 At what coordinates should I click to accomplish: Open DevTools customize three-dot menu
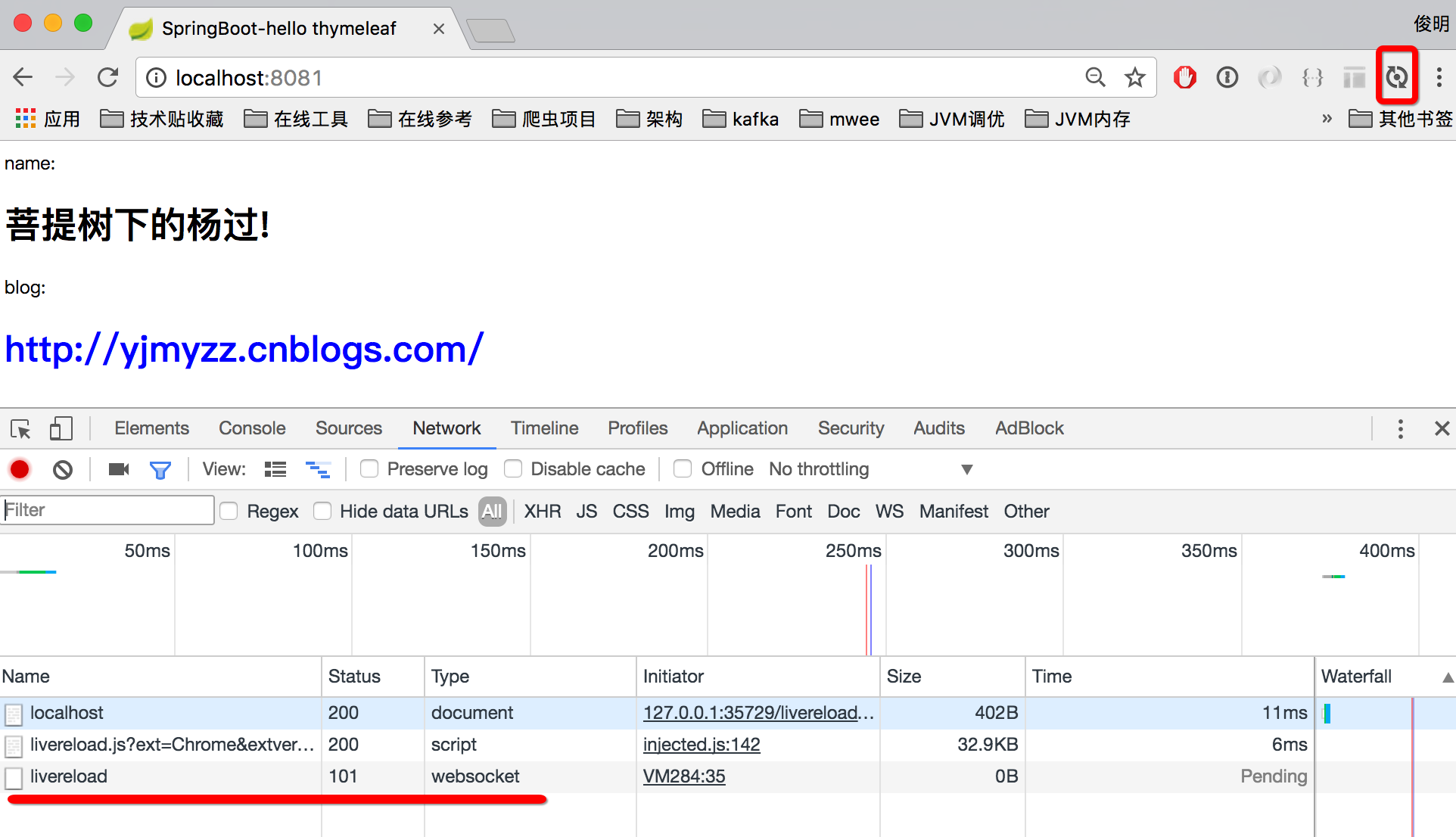point(1401,428)
